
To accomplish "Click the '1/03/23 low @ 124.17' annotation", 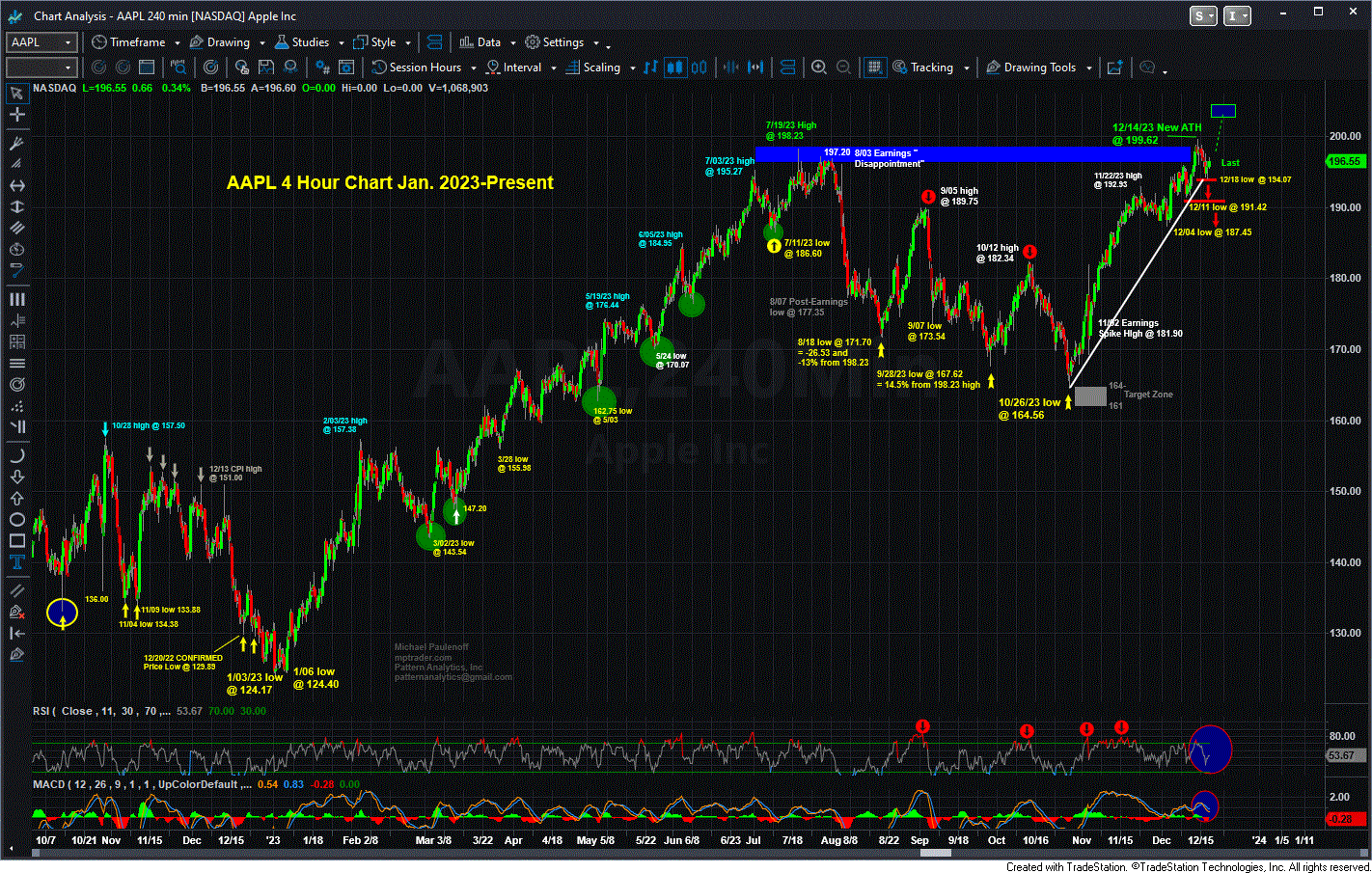I will [x=255, y=683].
